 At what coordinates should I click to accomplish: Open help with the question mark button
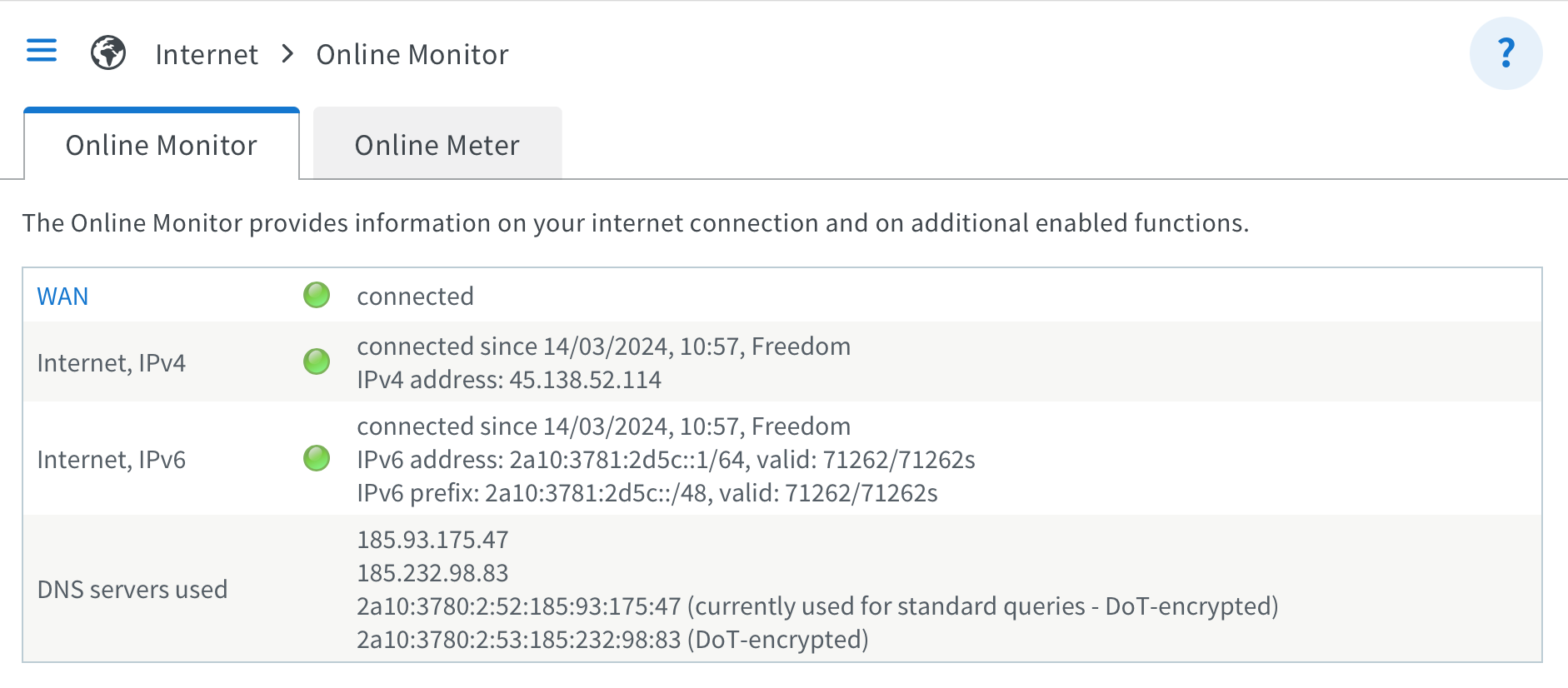click(x=1506, y=53)
